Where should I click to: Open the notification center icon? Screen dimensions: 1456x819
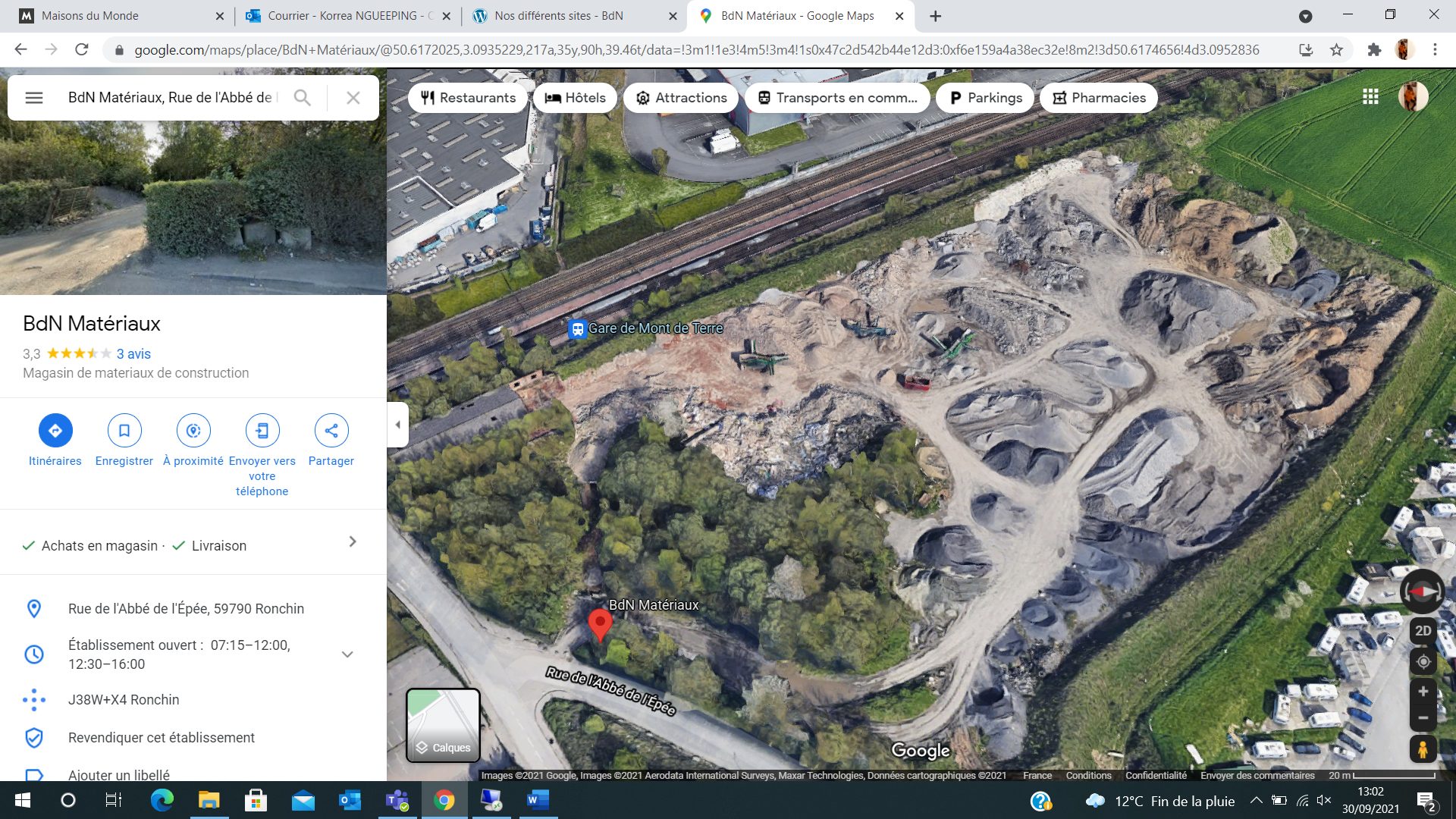pos(1426,801)
